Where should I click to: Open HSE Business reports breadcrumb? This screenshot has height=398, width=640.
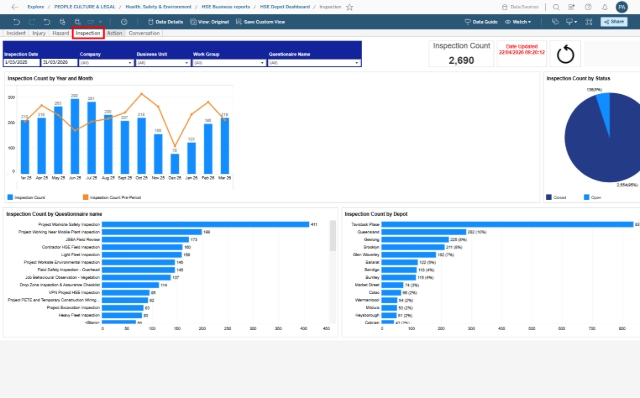pos(226,7)
